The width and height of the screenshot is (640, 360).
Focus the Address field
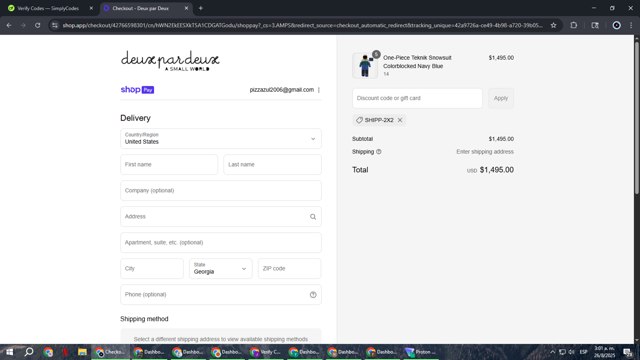coord(221,217)
